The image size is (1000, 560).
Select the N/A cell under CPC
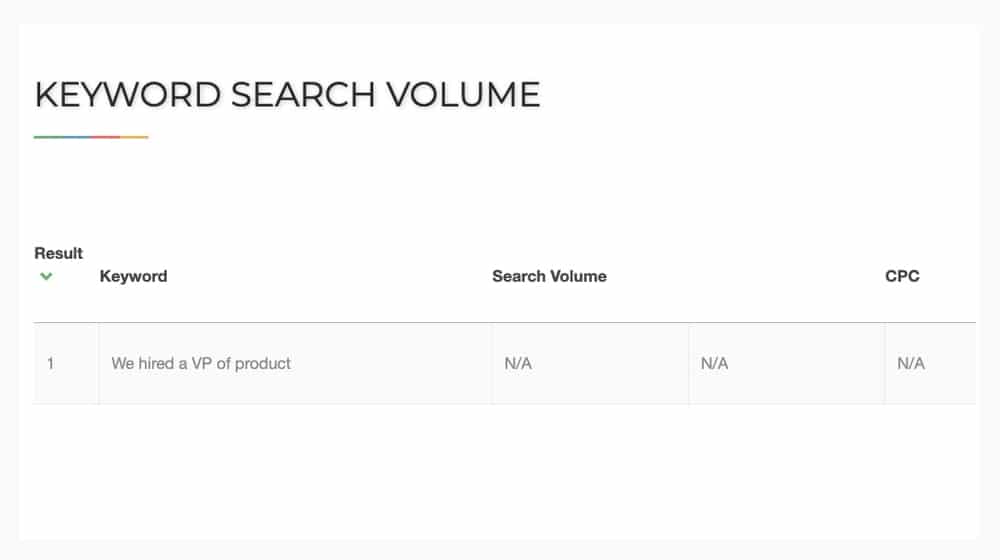(x=930, y=364)
